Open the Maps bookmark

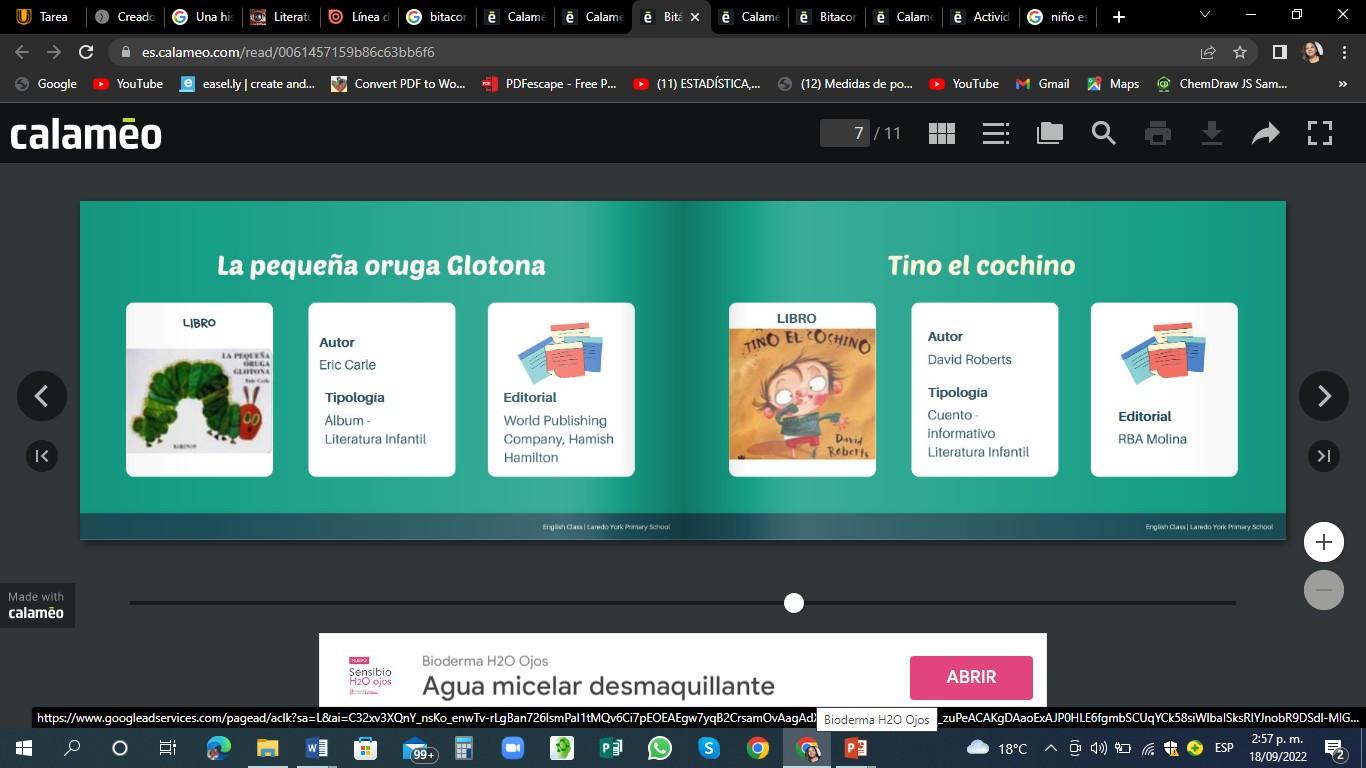(1112, 84)
